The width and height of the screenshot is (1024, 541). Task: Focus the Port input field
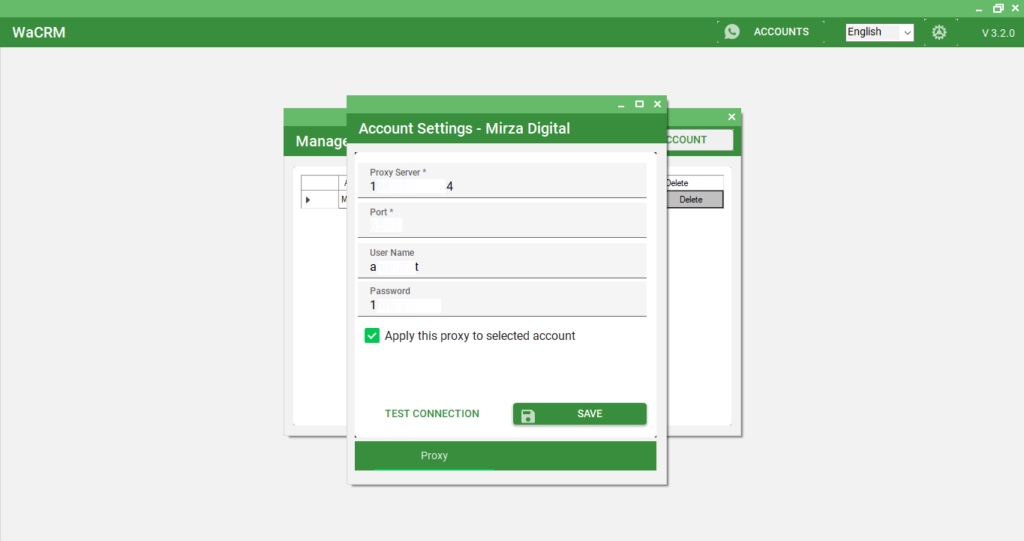tap(502, 220)
